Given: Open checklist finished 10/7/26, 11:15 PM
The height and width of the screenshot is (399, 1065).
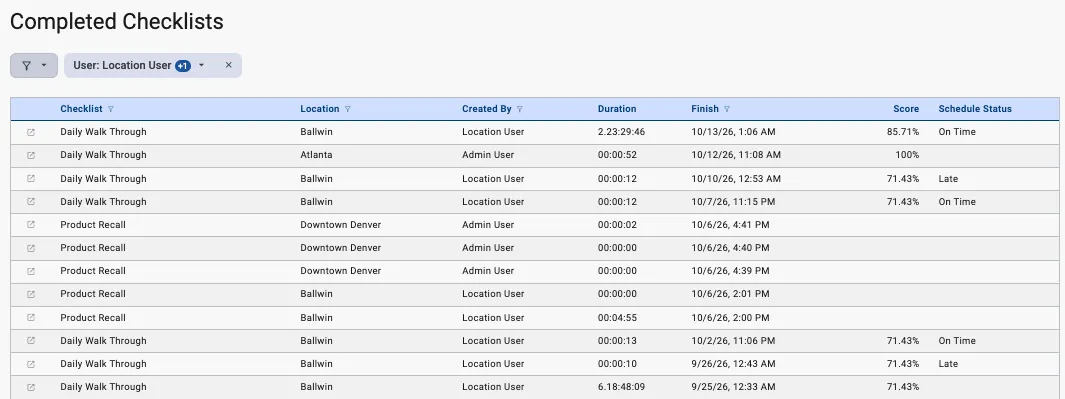Looking at the screenshot, I should click(31, 202).
